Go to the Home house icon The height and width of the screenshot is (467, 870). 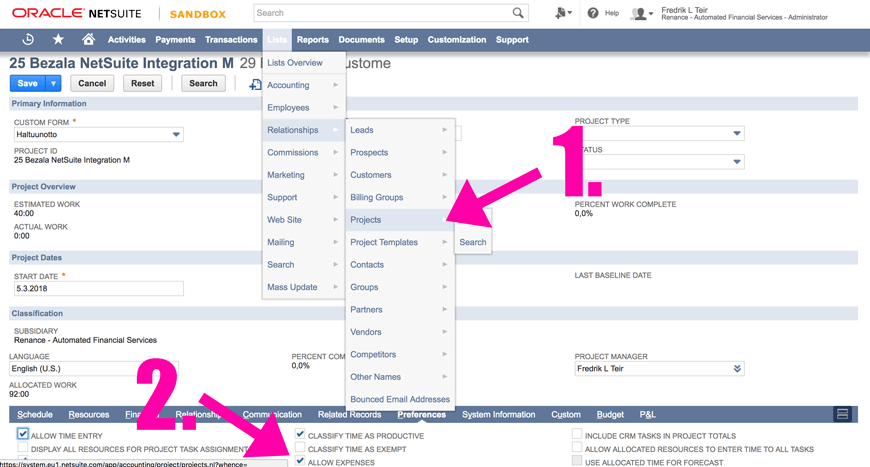(x=88, y=39)
